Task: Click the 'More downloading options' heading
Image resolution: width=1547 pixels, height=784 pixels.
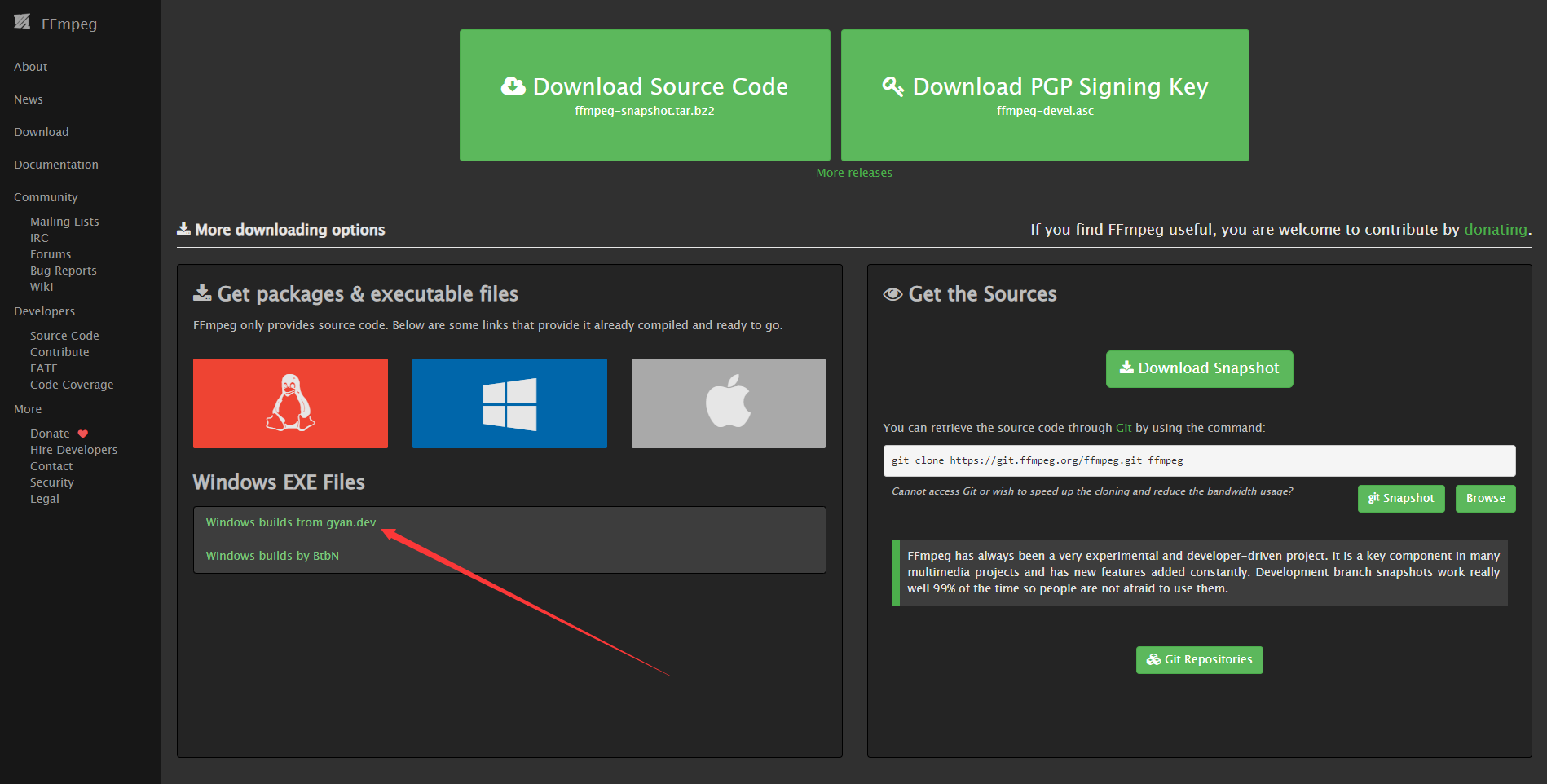Action: click(x=290, y=230)
